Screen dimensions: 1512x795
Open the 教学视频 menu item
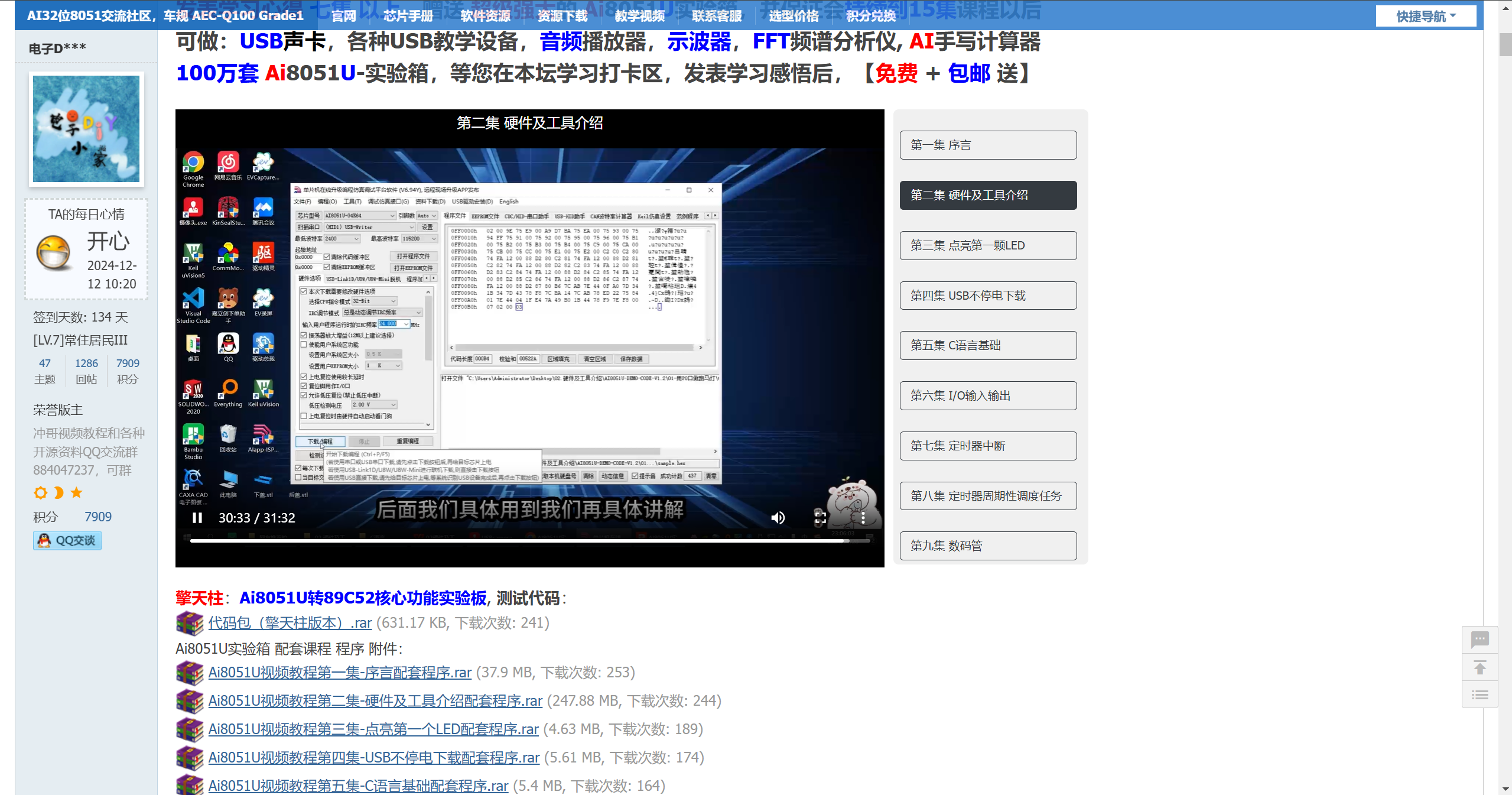click(x=639, y=16)
